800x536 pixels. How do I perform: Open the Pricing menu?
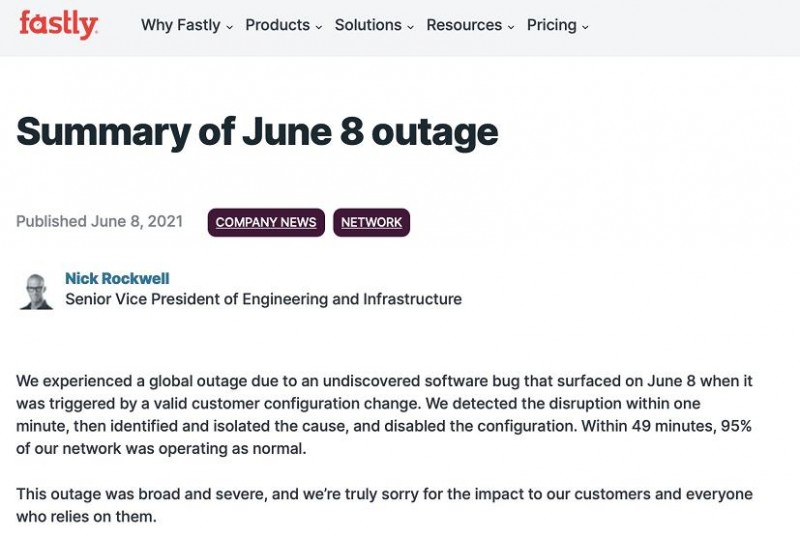pyautogui.click(x=557, y=25)
